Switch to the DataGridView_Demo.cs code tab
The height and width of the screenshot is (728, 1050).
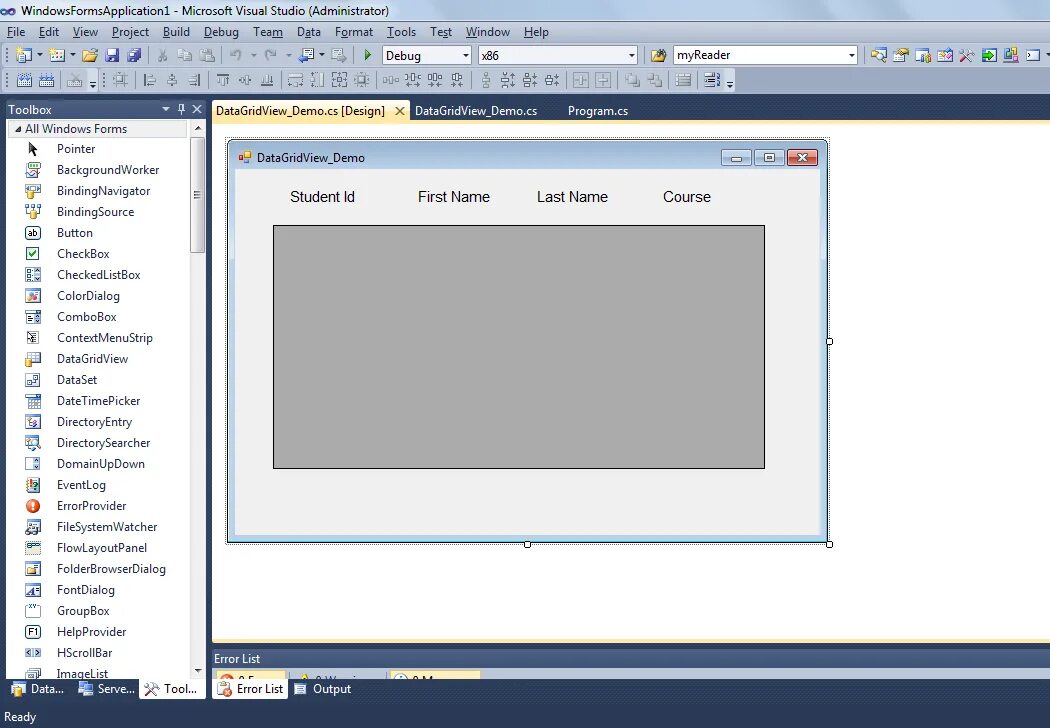click(x=476, y=111)
